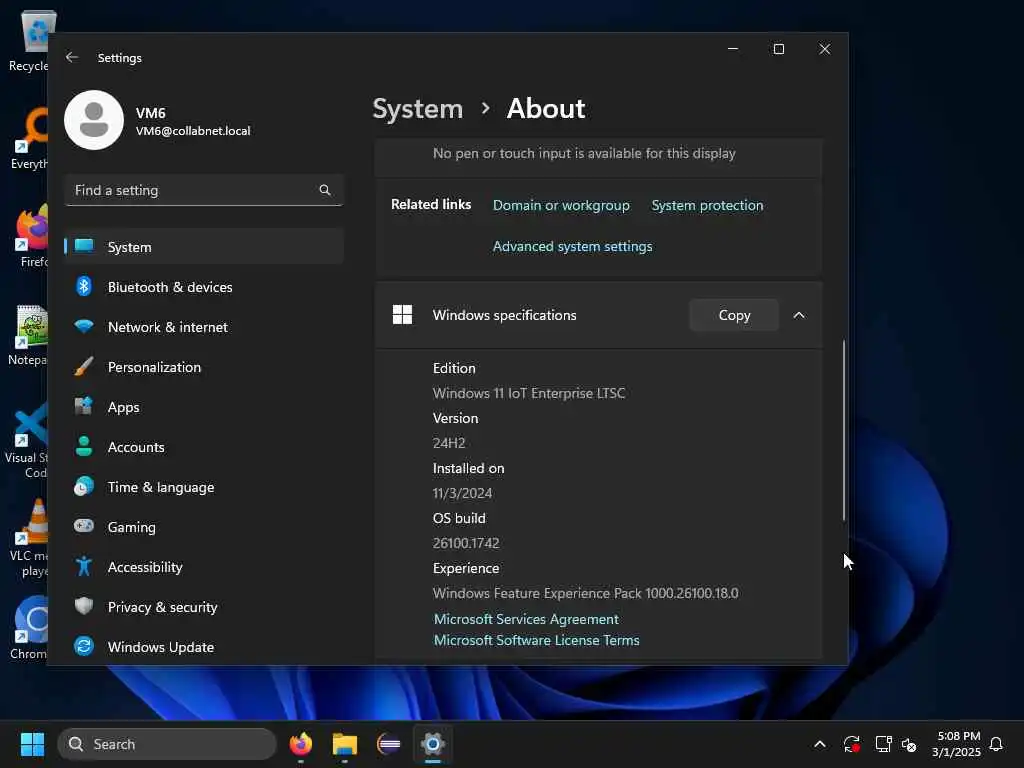
Task: Click the version value 24H2
Action: [x=449, y=443]
